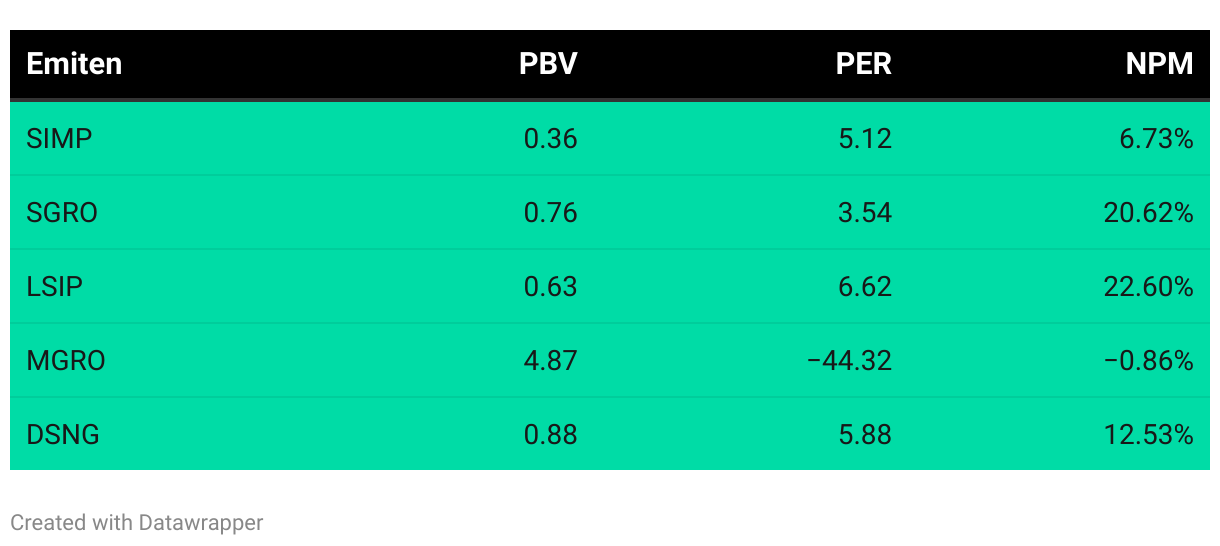Open the Created with Datawrapper link
The image size is (1220, 546).
tap(137, 522)
